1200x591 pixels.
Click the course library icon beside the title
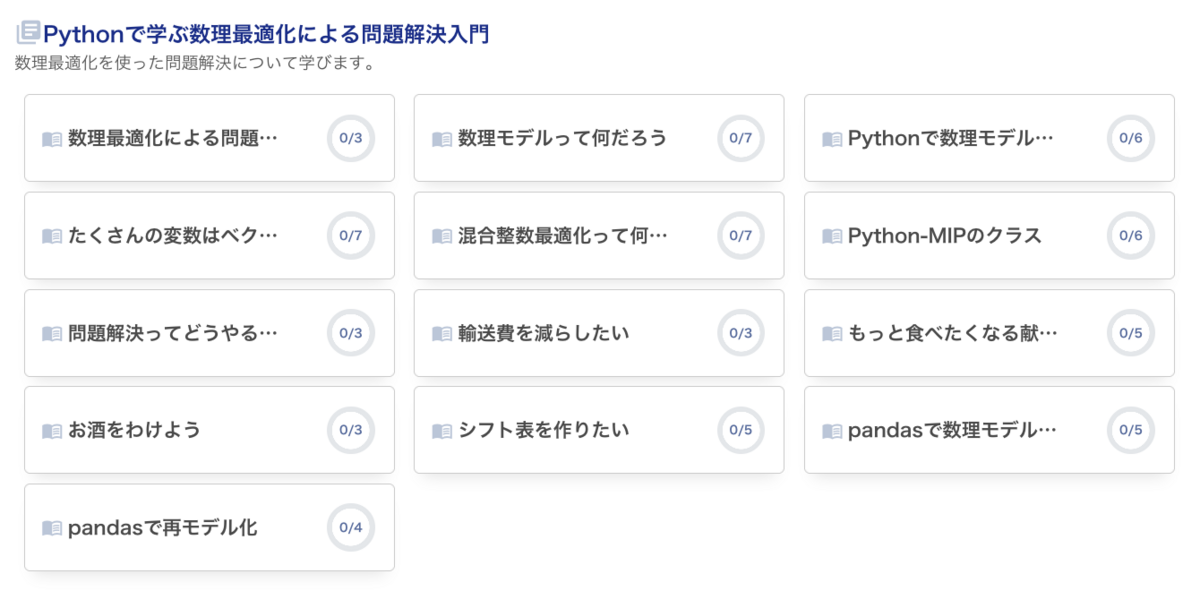[28, 33]
